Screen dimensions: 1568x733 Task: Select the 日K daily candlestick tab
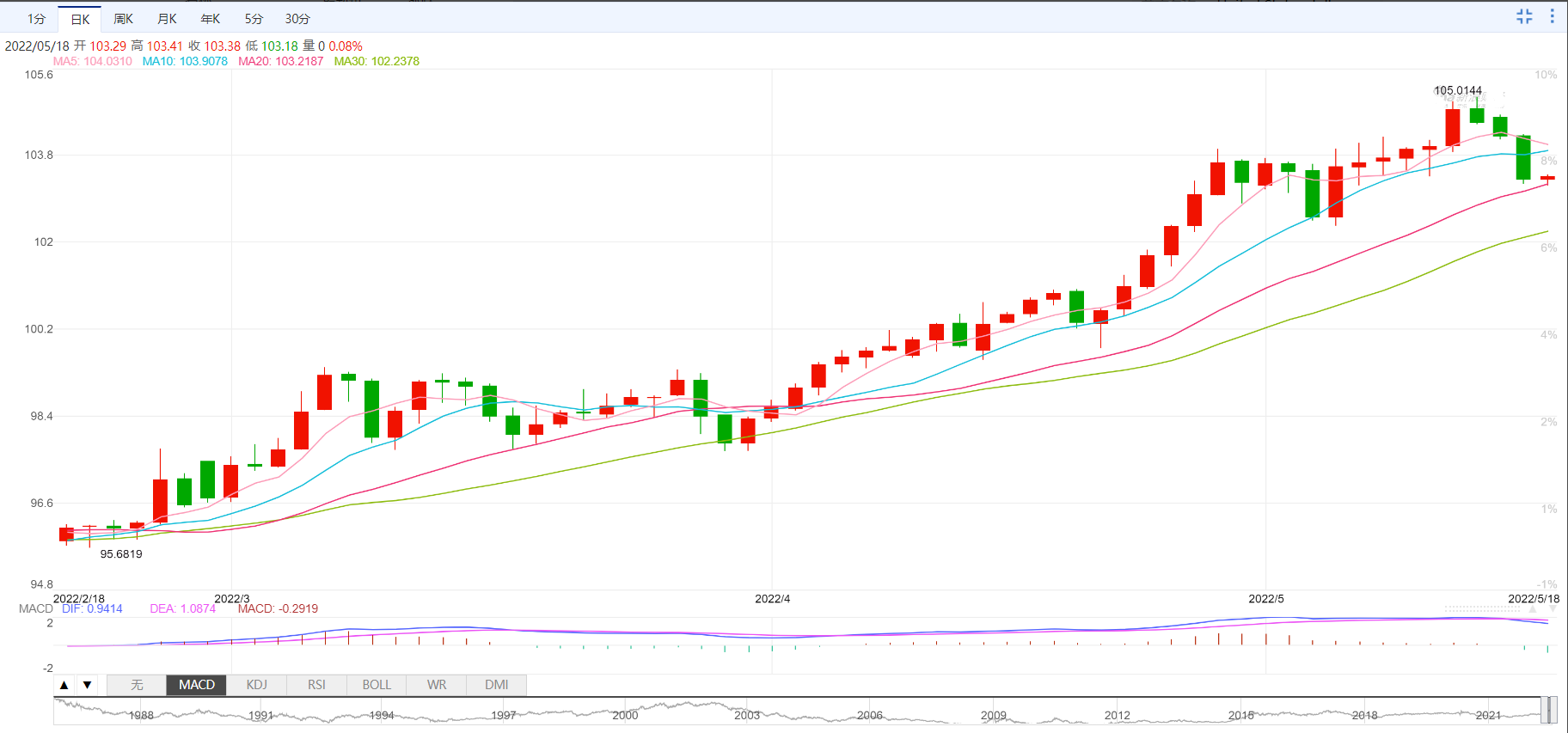click(x=80, y=19)
